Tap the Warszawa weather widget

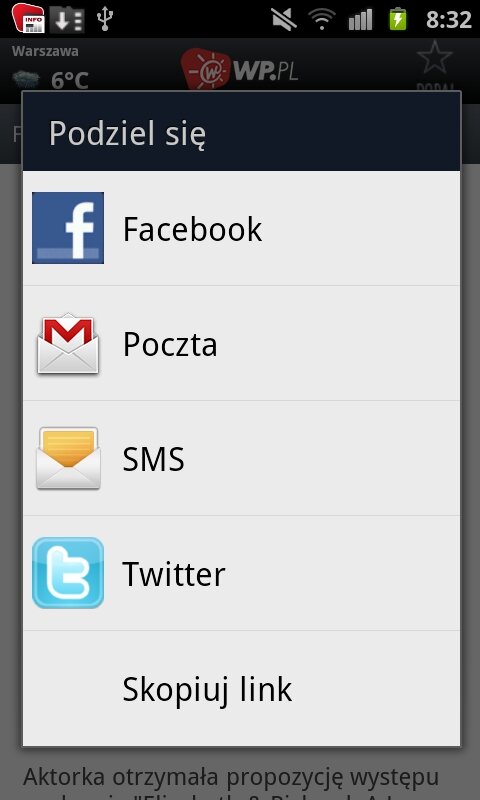50,67
